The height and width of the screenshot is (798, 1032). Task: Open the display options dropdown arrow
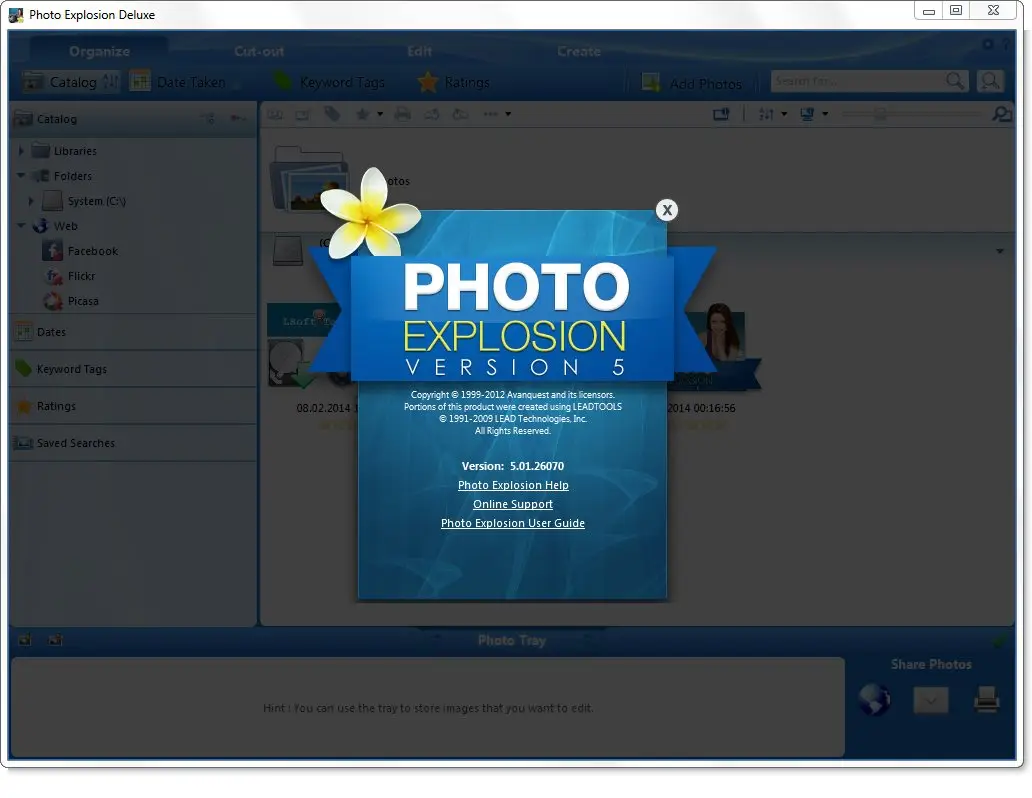pyautogui.click(x=825, y=115)
